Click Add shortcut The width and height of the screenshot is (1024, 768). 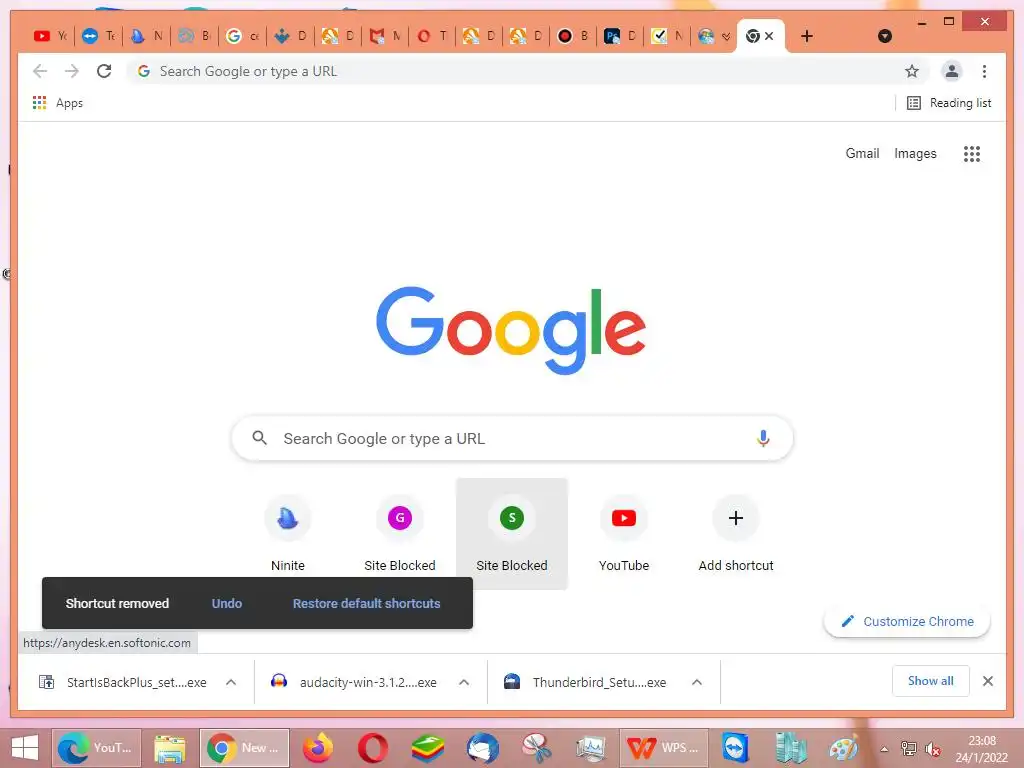coord(736,534)
